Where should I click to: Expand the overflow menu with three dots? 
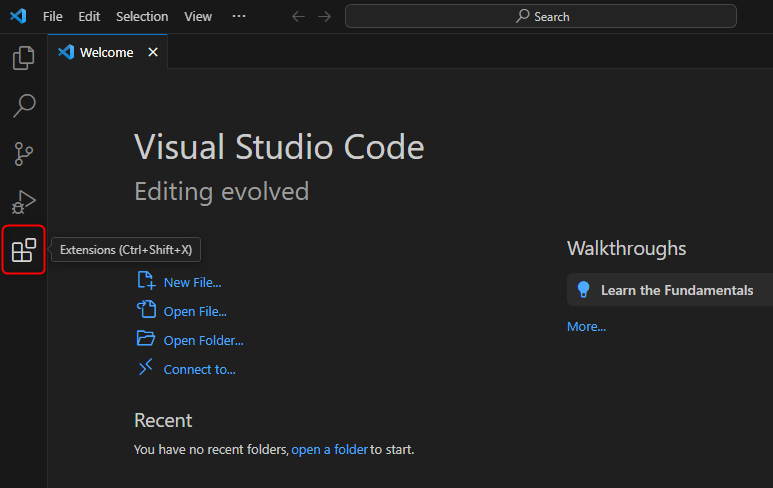(239, 16)
